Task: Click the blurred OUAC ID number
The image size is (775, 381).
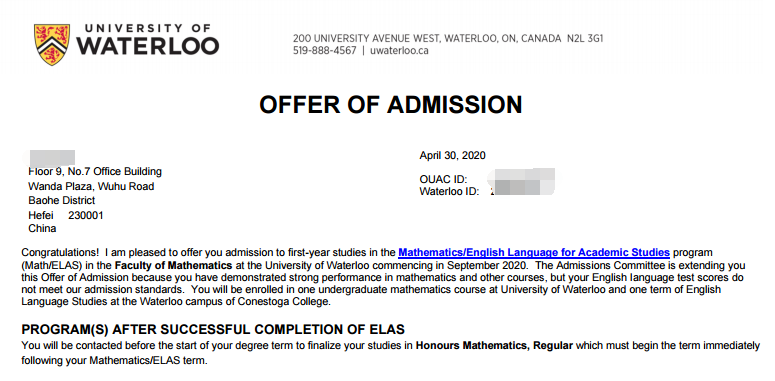Action: point(522,175)
